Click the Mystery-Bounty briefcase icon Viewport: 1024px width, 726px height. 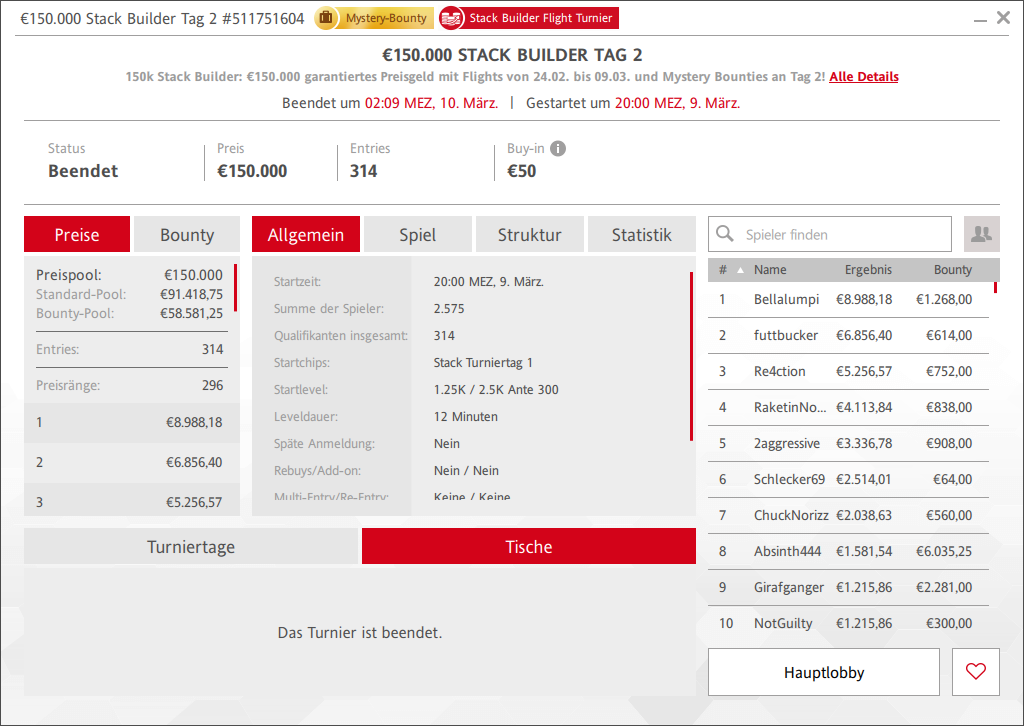(x=325, y=18)
